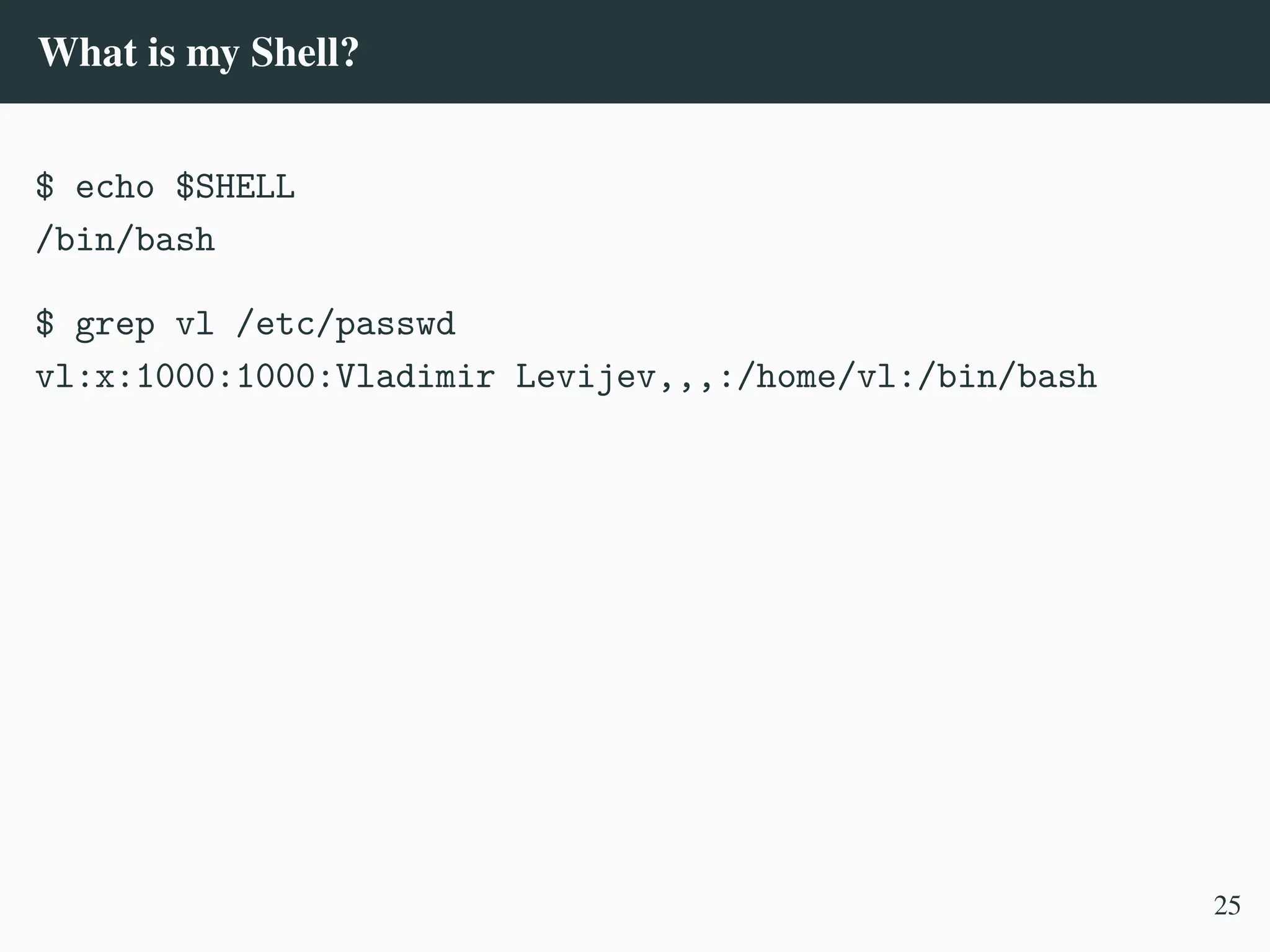This screenshot has width=1270, height=952.
Task: Click the slide number 25
Action: (1227, 906)
